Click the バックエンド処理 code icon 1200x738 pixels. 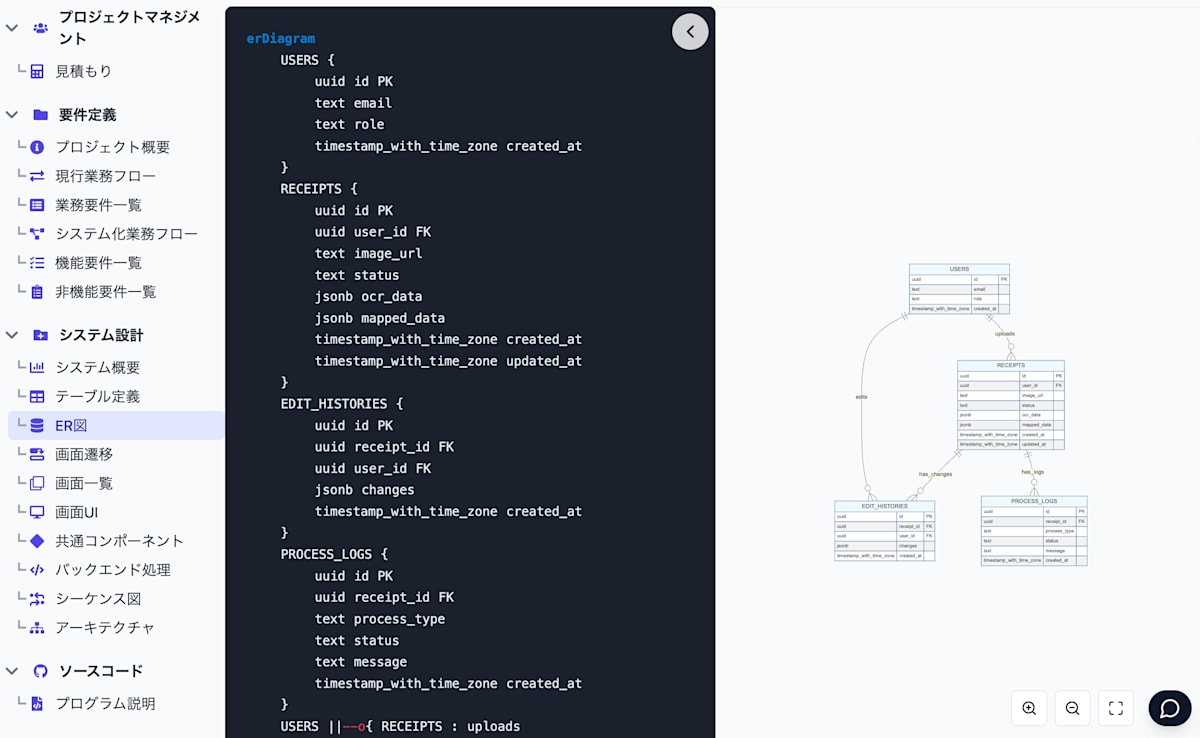[37, 570]
